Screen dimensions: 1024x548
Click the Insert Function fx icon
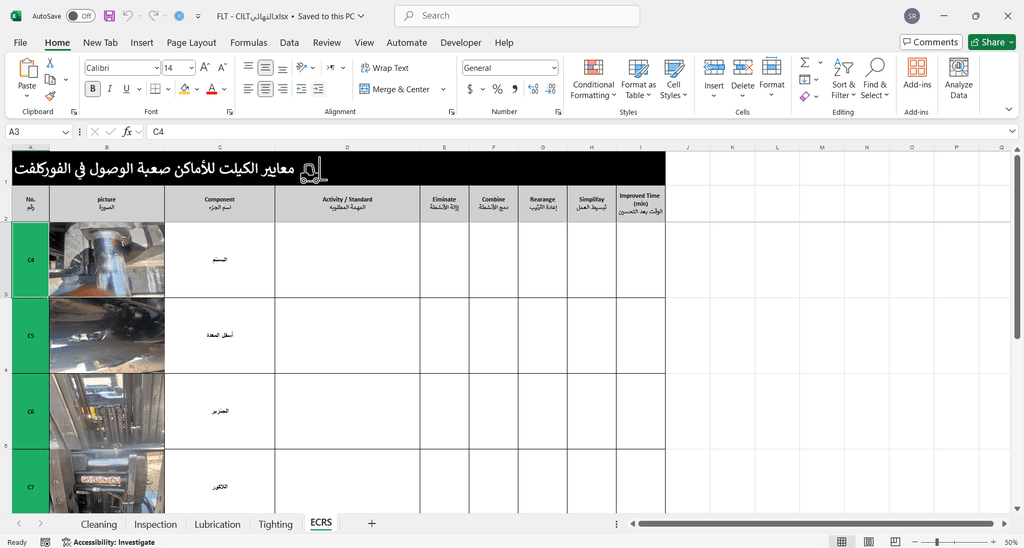tap(129, 132)
